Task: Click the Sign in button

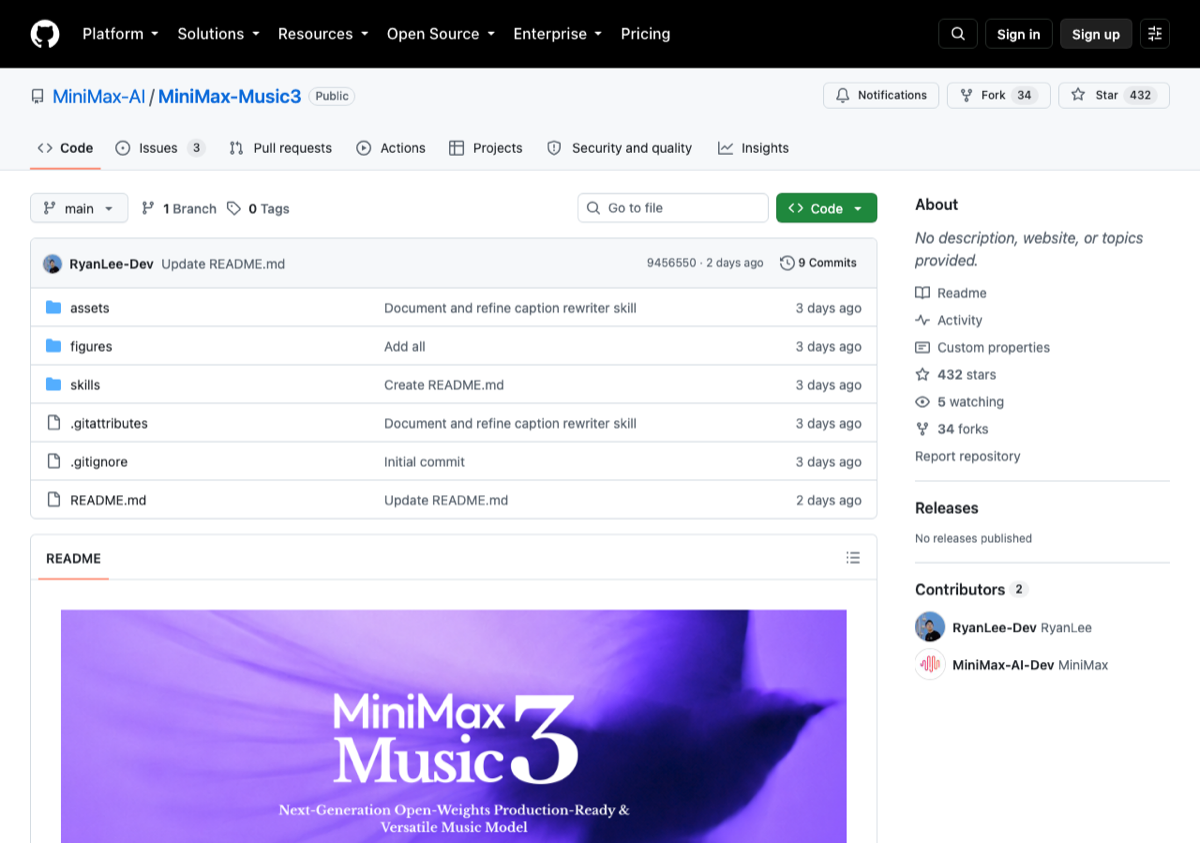Action: coord(1019,34)
